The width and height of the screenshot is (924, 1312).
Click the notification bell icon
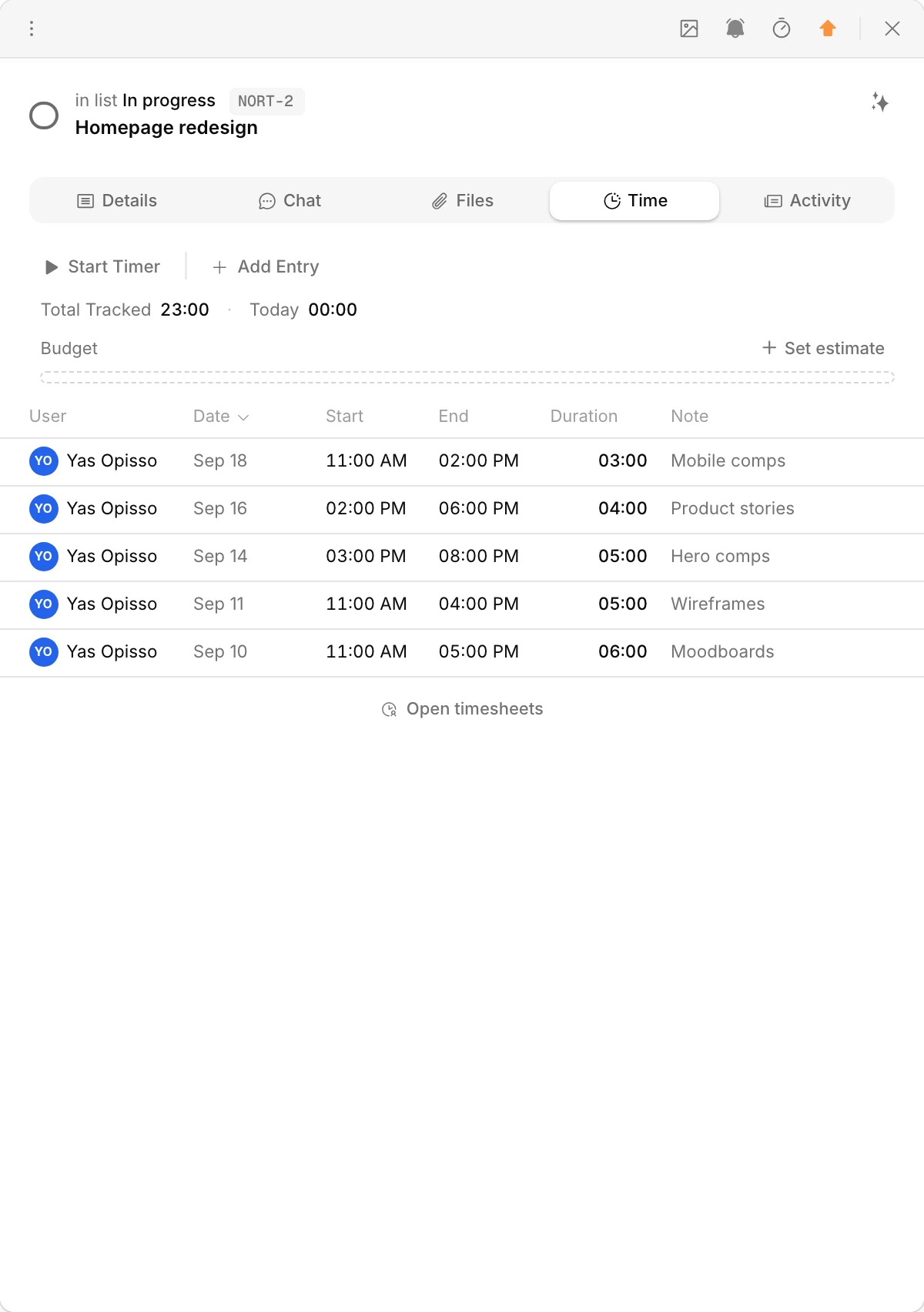click(735, 28)
